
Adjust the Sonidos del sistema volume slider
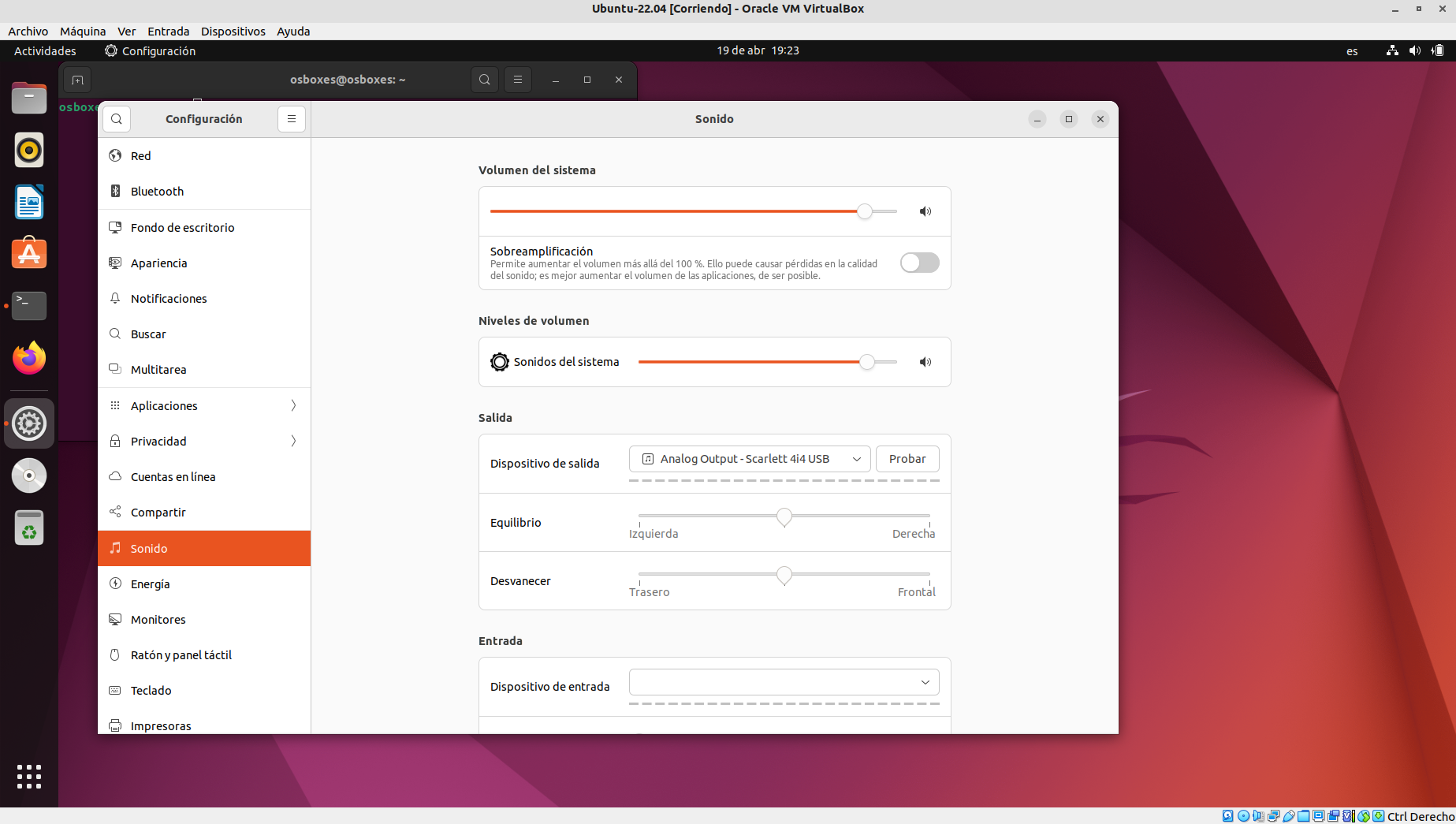768,362
